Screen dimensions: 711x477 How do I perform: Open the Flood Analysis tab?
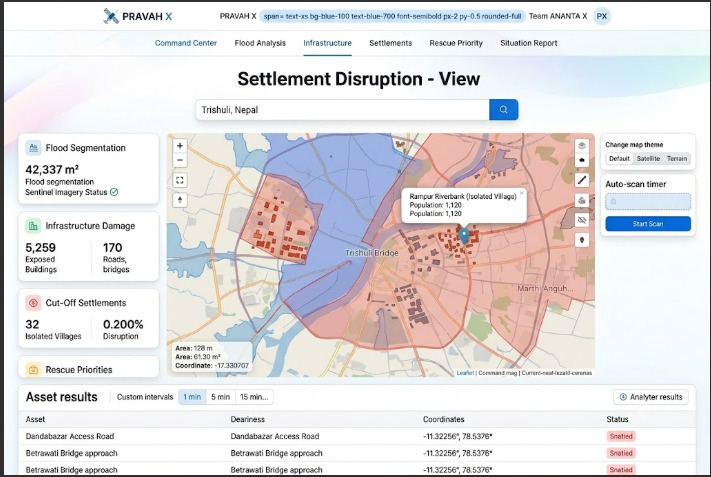260,43
